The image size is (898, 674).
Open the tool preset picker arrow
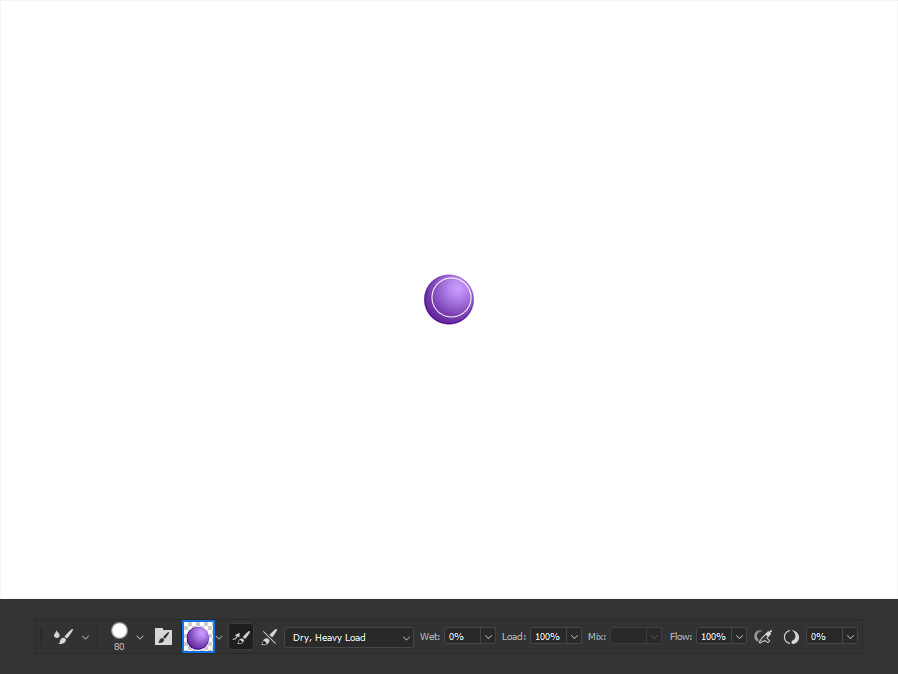pyautogui.click(x=85, y=637)
